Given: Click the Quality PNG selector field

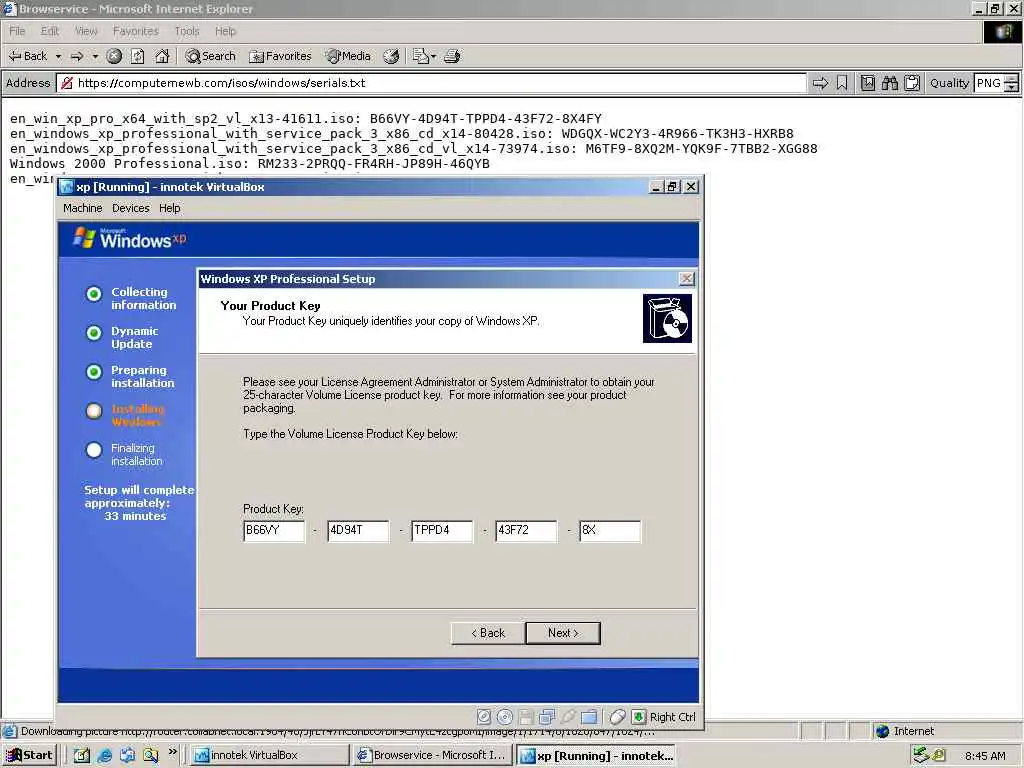Looking at the screenshot, I should pos(989,83).
